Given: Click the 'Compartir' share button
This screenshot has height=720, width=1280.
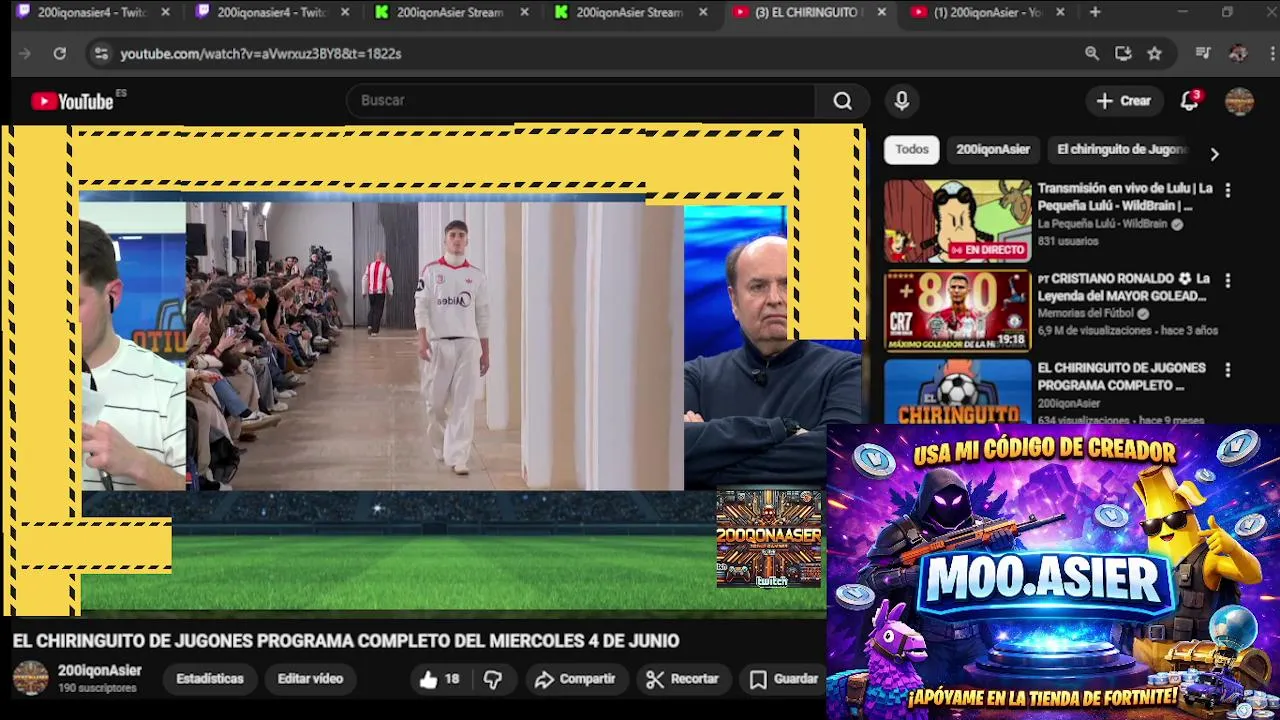Looking at the screenshot, I should pyautogui.click(x=575, y=679).
